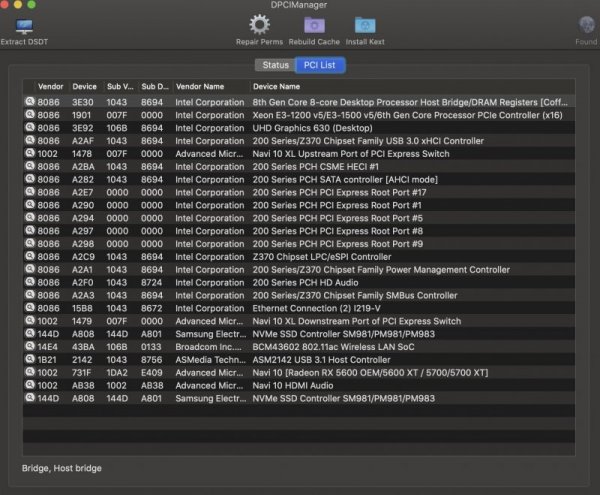Click ASMedia Techn... vendor name cell
The width and height of the screenshot is (600, 495).
tap(210, 360)
